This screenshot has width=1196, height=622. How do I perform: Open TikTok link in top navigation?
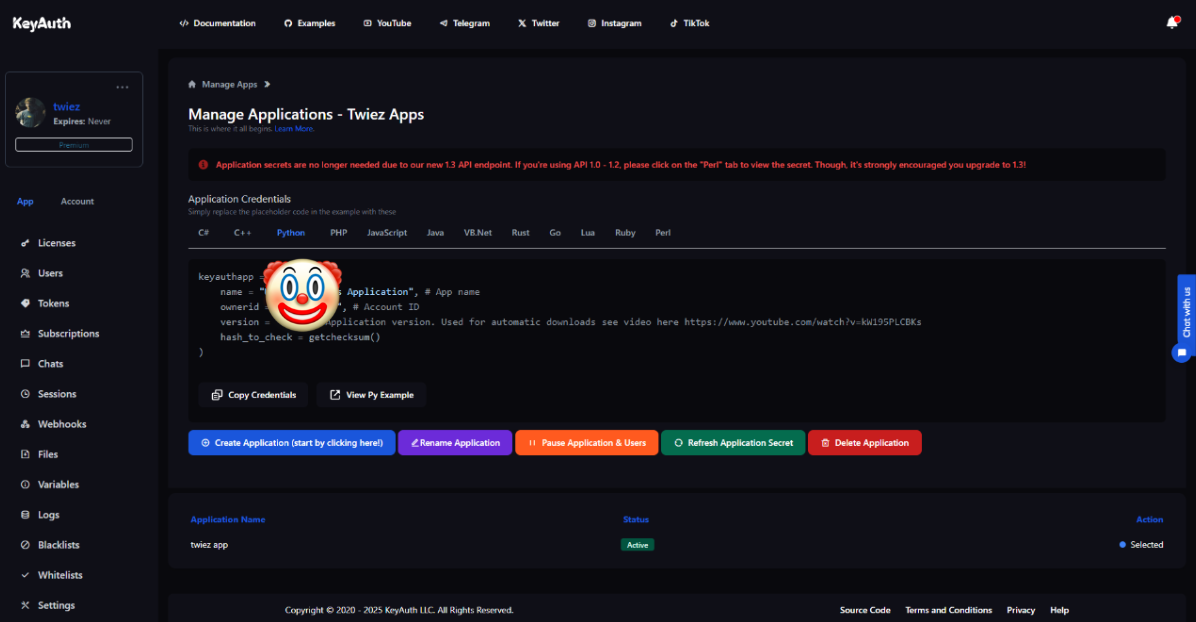click(690, 24)
